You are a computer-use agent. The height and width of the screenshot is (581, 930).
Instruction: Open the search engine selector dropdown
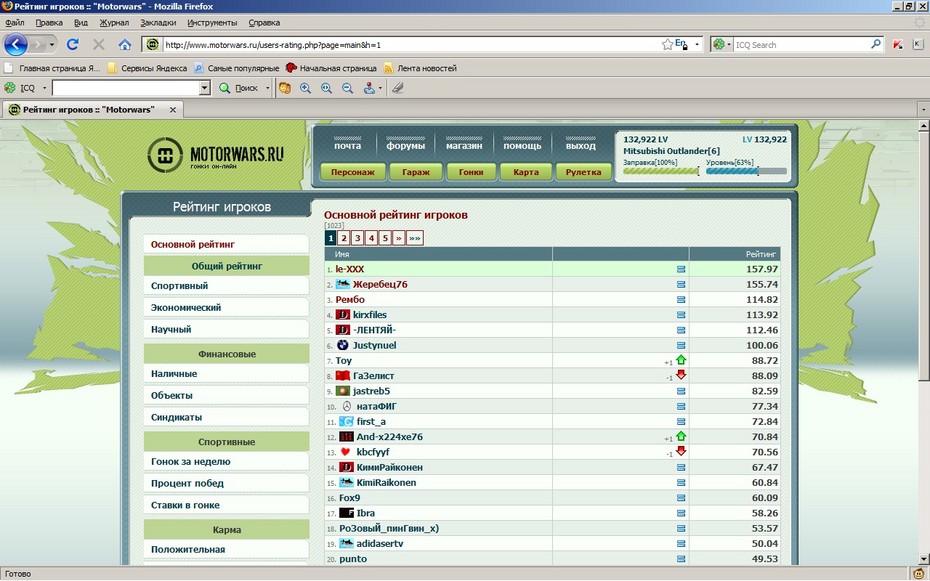coord(722,45)
